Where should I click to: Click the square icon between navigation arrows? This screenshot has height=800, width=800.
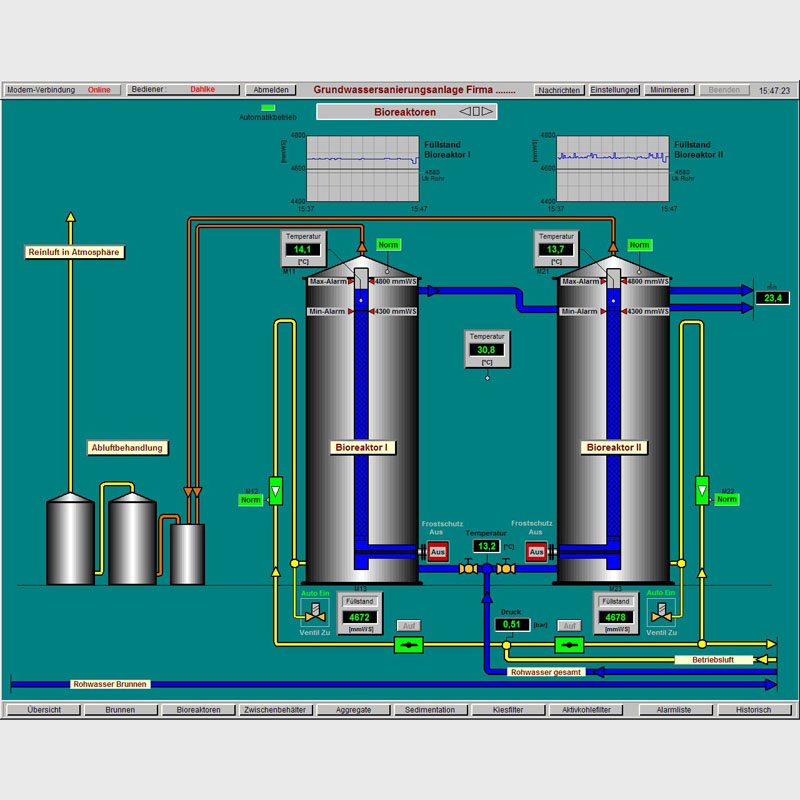pyautogui.click(x=477, y=111)
